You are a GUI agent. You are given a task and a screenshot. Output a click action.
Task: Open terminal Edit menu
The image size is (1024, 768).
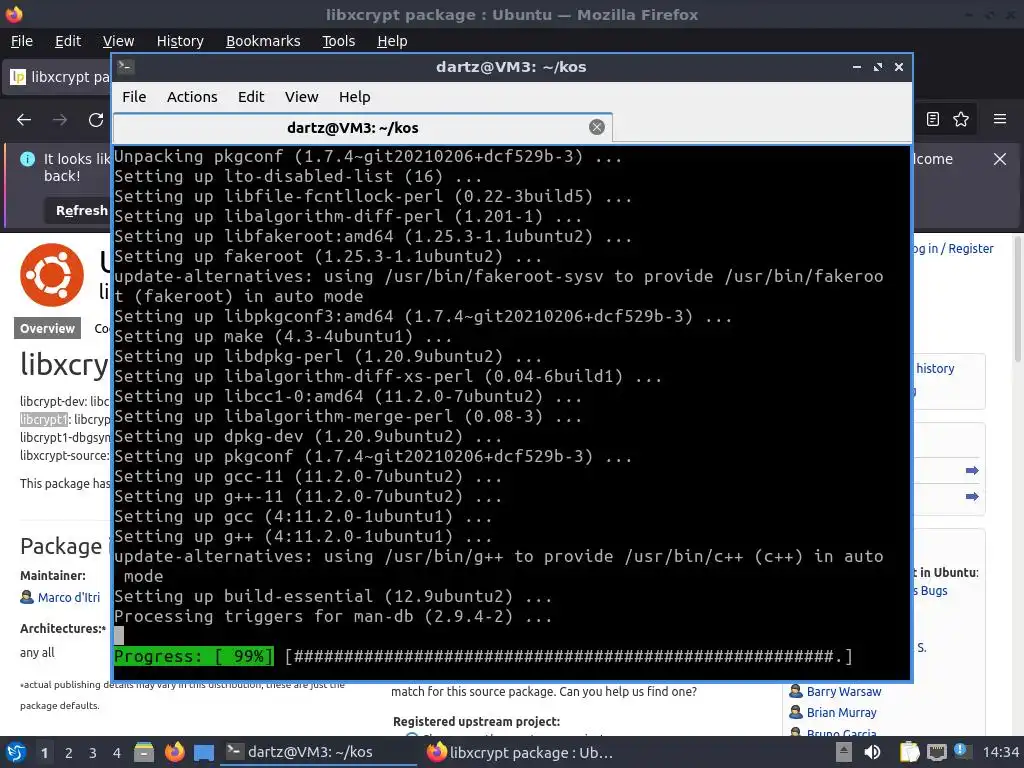coord(251,97)
